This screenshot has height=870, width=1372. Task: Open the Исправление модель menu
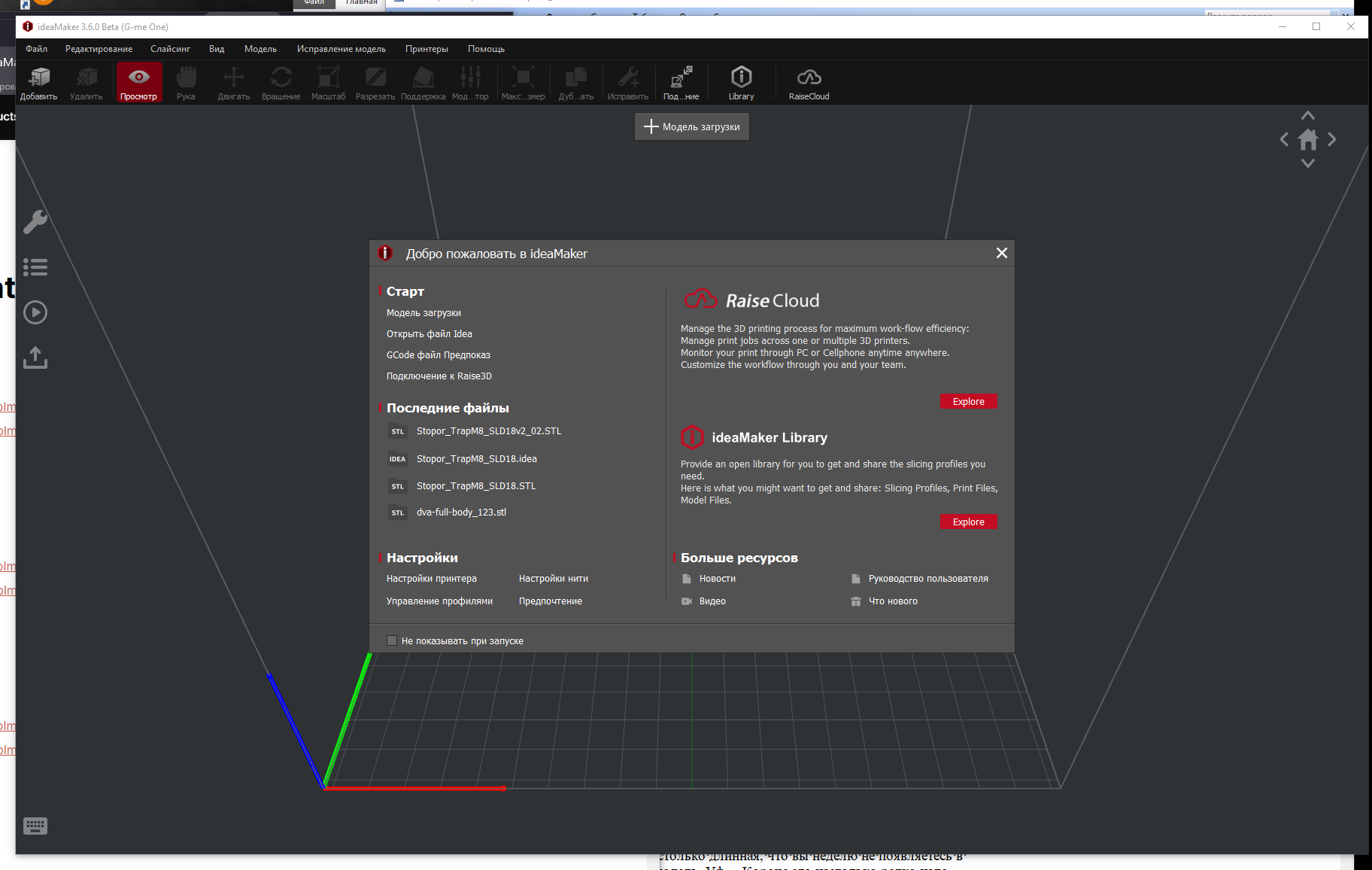click(341, 49)
